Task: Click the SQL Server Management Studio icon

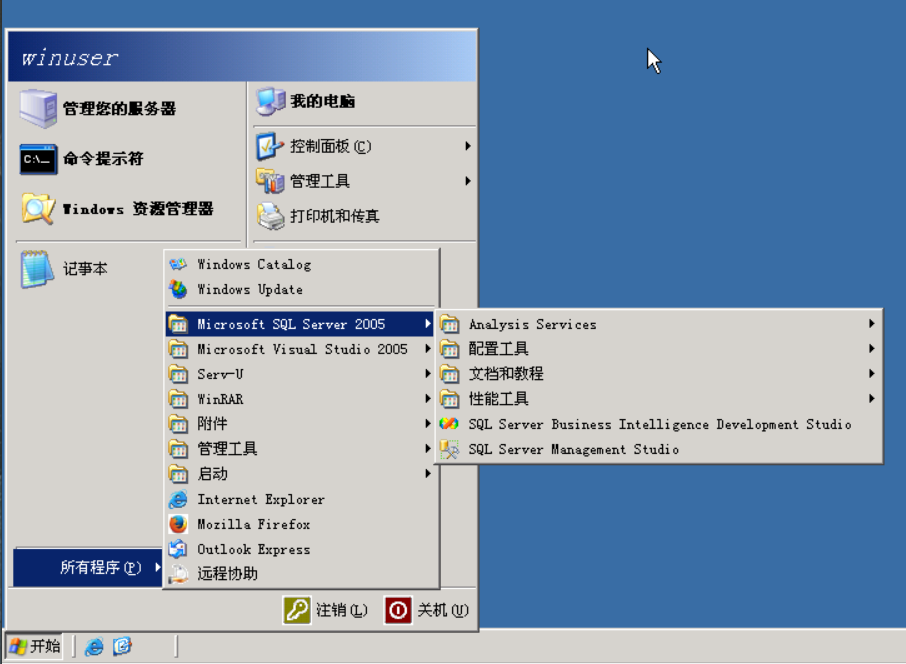Action: tap(449, 449)
